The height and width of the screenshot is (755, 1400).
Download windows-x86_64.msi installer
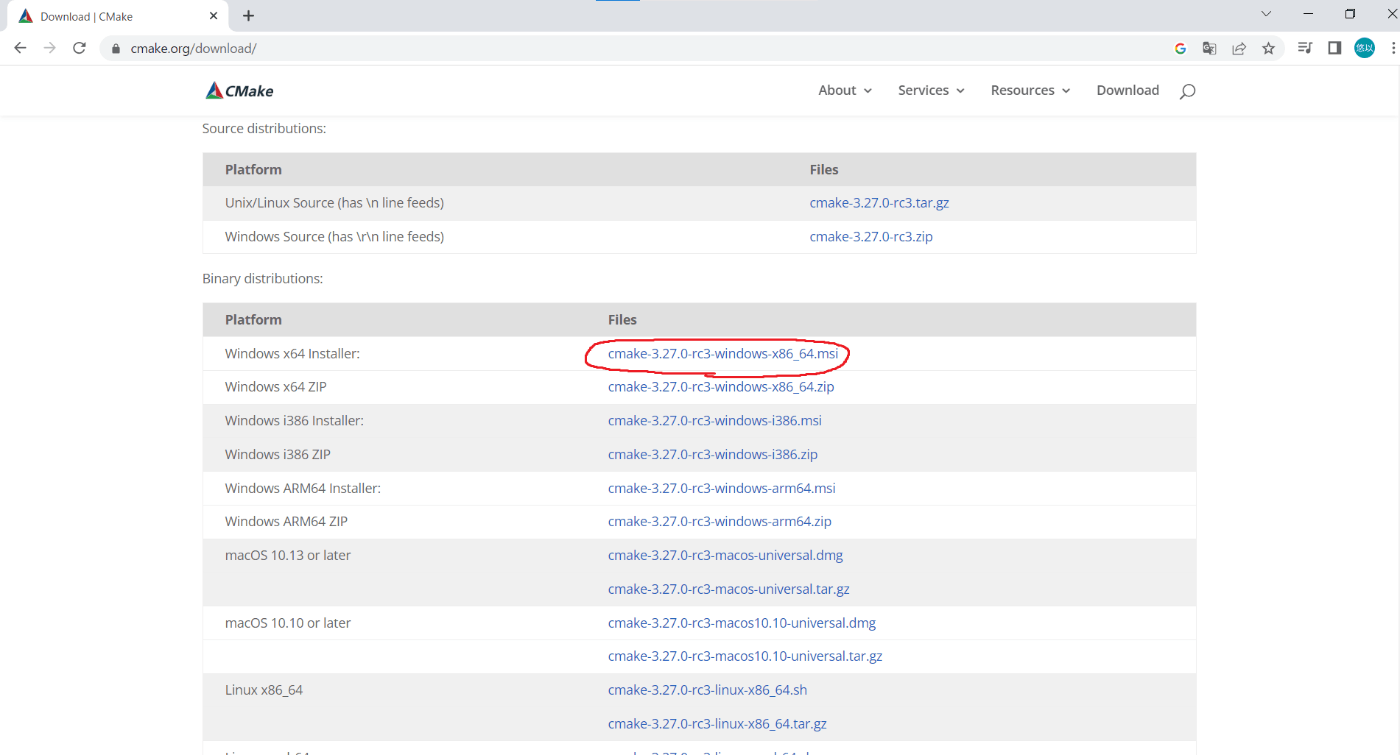click(723, 353)
